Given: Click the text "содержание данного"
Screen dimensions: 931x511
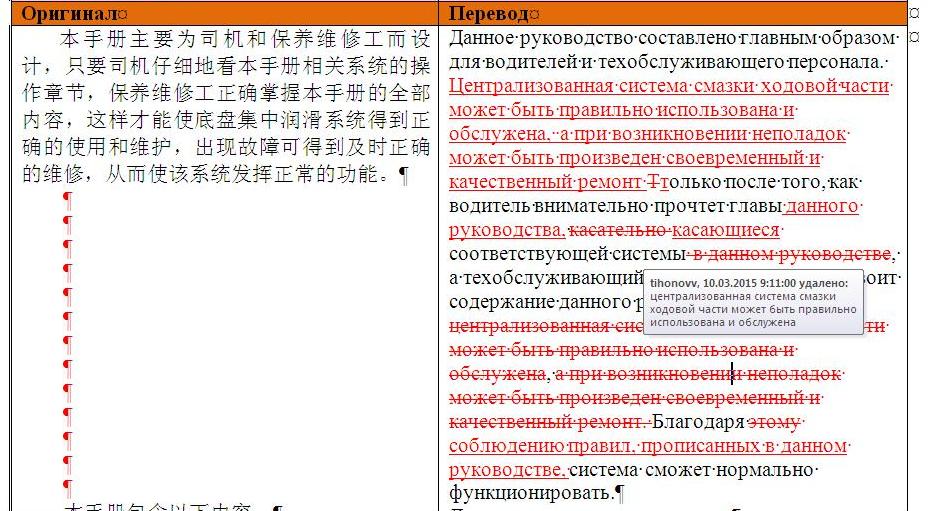Looking at the screenshot, I should pos(540,302).
